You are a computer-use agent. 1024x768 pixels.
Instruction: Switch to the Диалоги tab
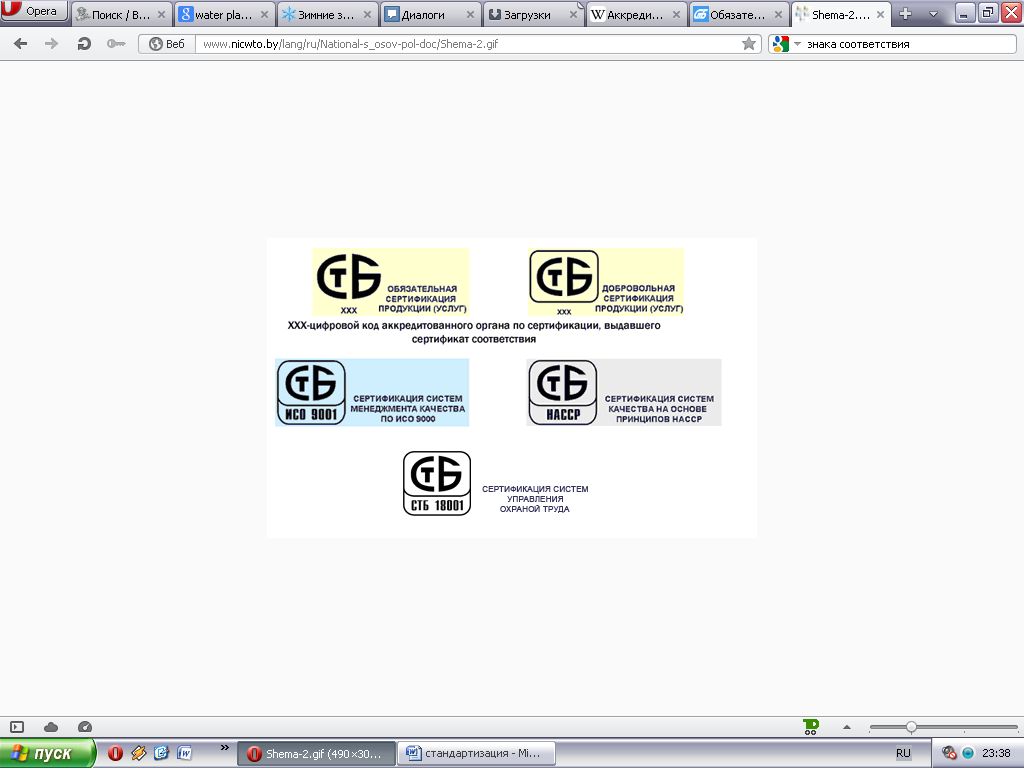pos(430,14)
